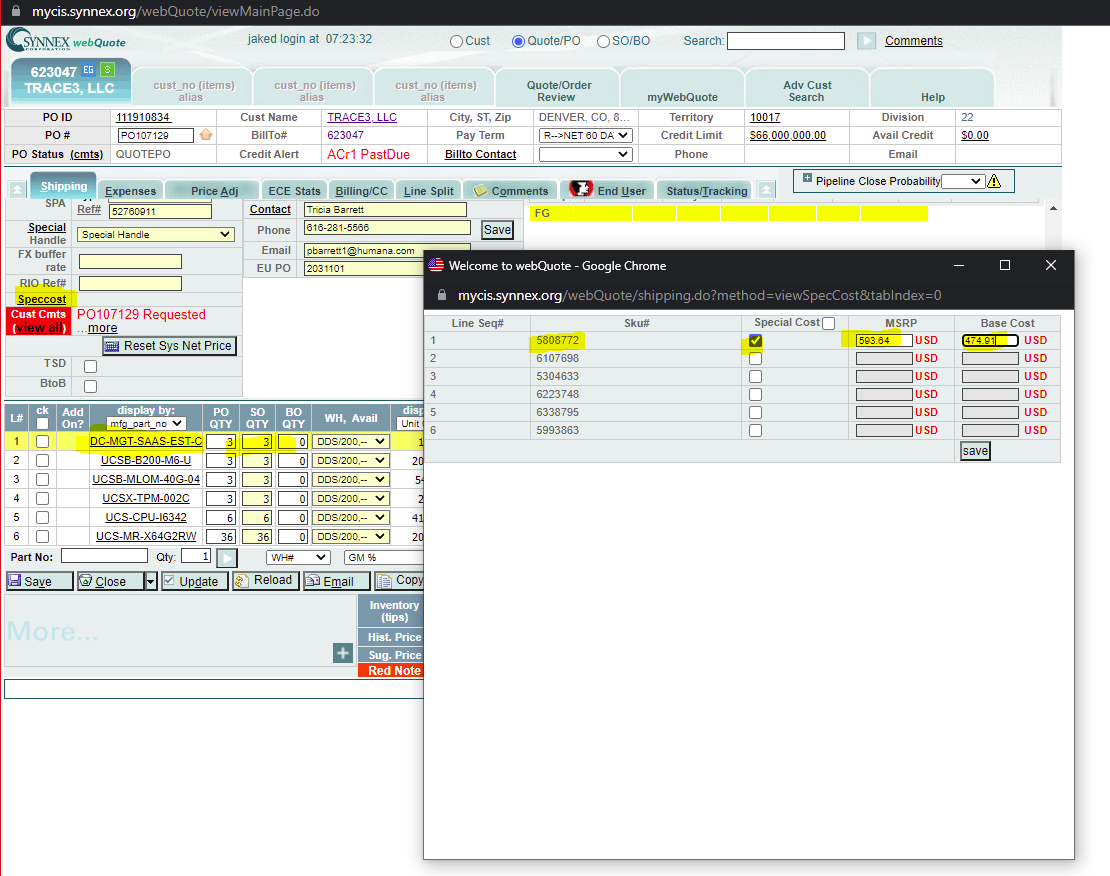Open the WH# dropdown
The width and height of the screenshot is (1110, 876).
click(297, 557)
